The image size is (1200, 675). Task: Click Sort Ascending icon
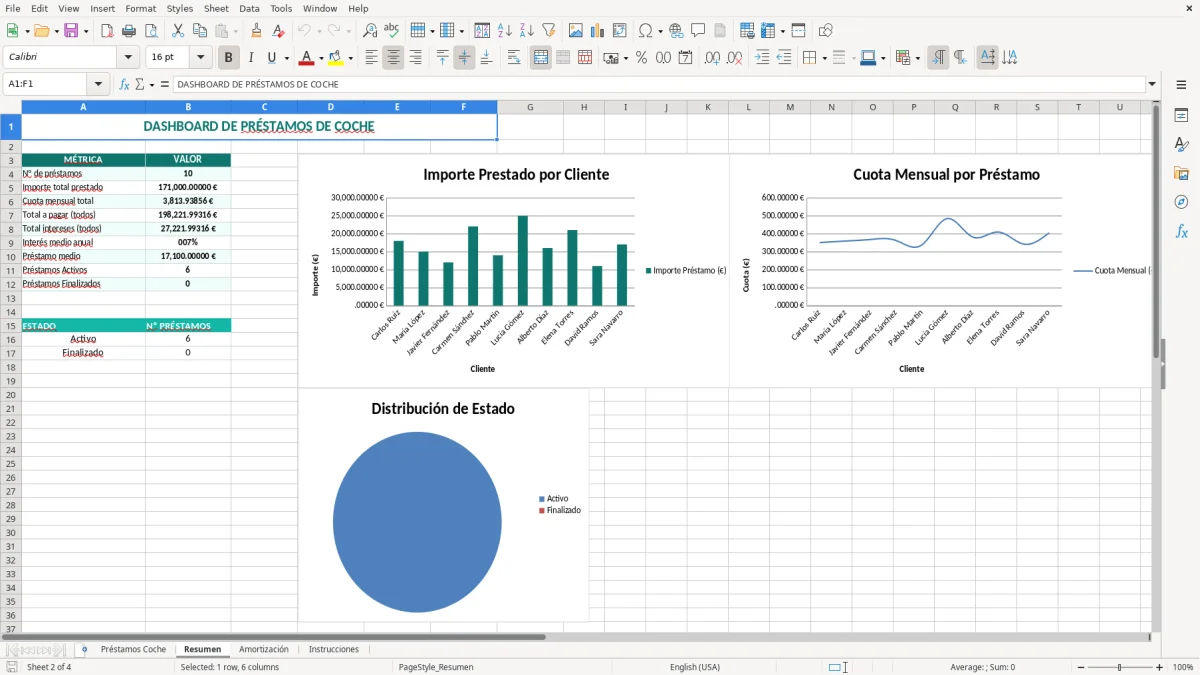pos(505,31)
